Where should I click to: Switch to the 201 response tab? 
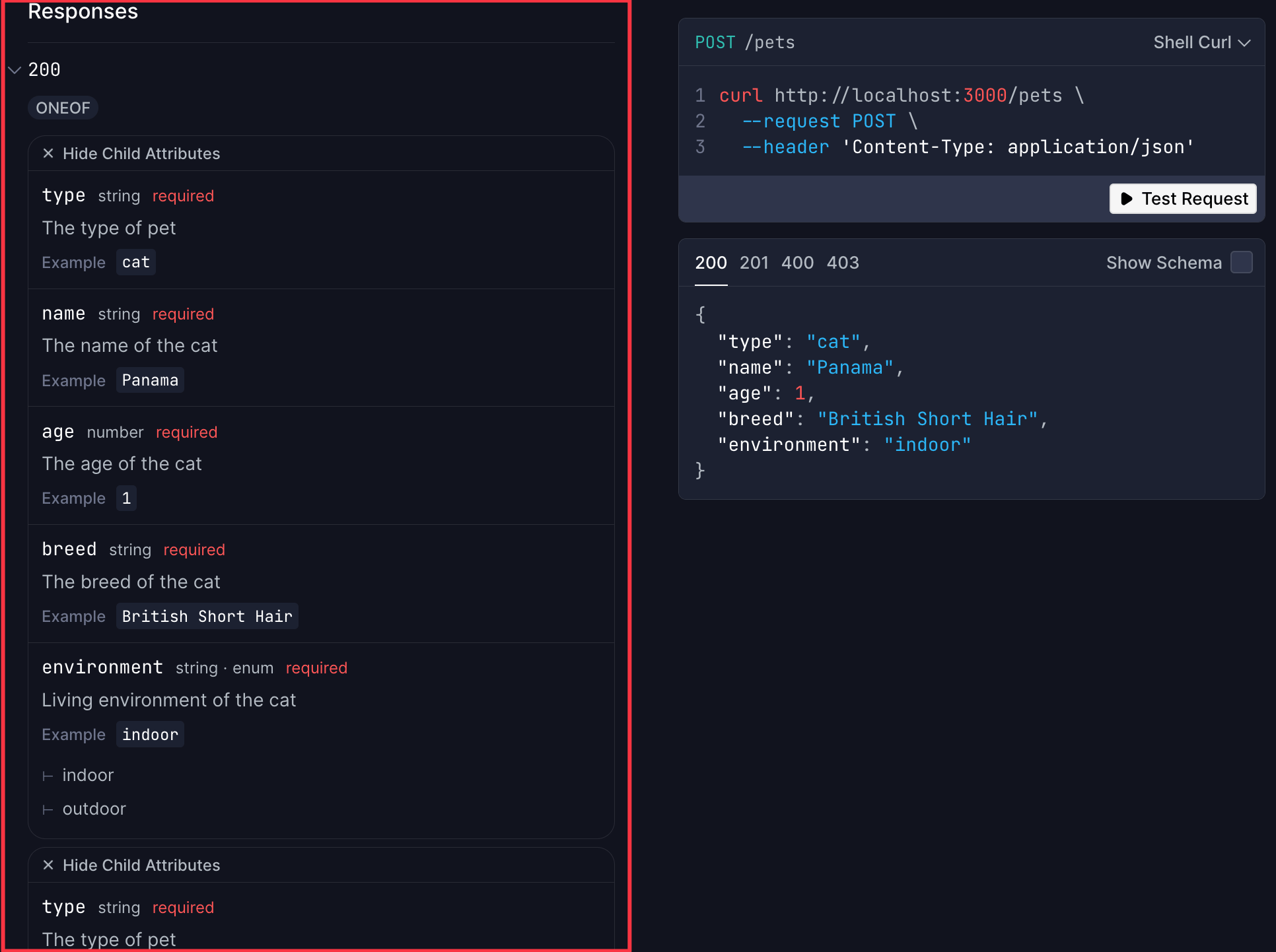click(x=754, y=262)
